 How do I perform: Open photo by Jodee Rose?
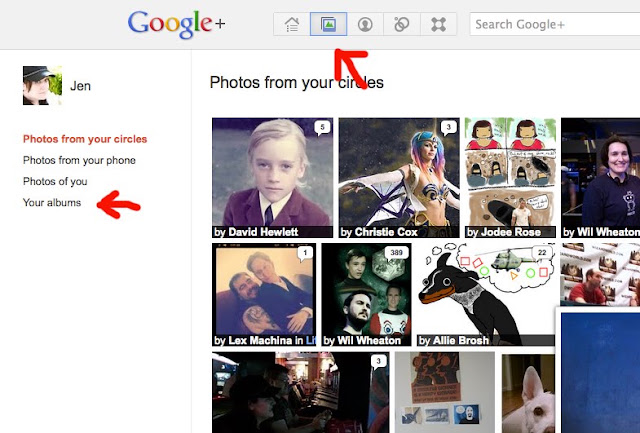(510, 178)
